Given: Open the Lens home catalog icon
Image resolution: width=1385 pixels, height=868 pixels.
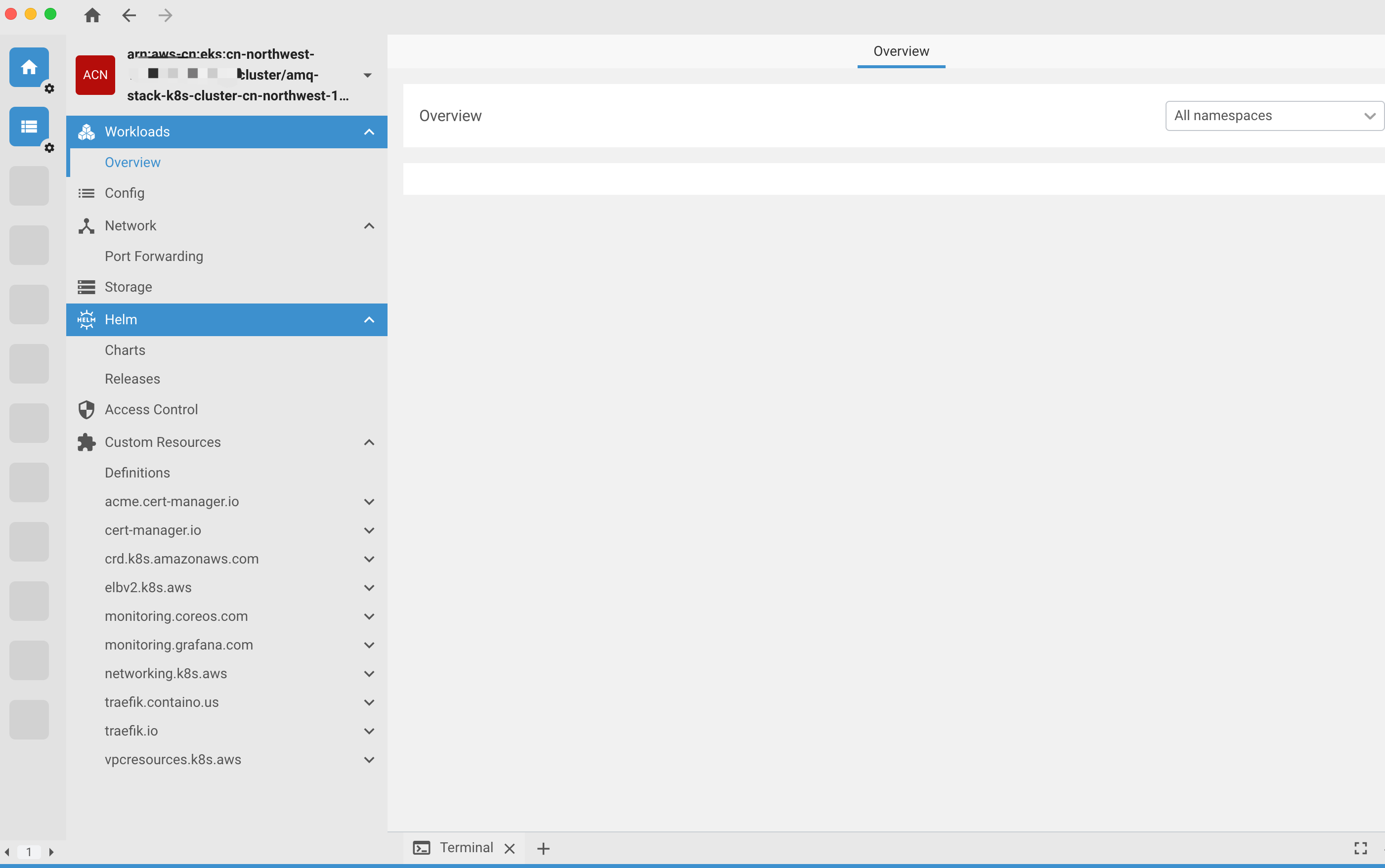Looking at the screenshot, I should click(29, 67).
